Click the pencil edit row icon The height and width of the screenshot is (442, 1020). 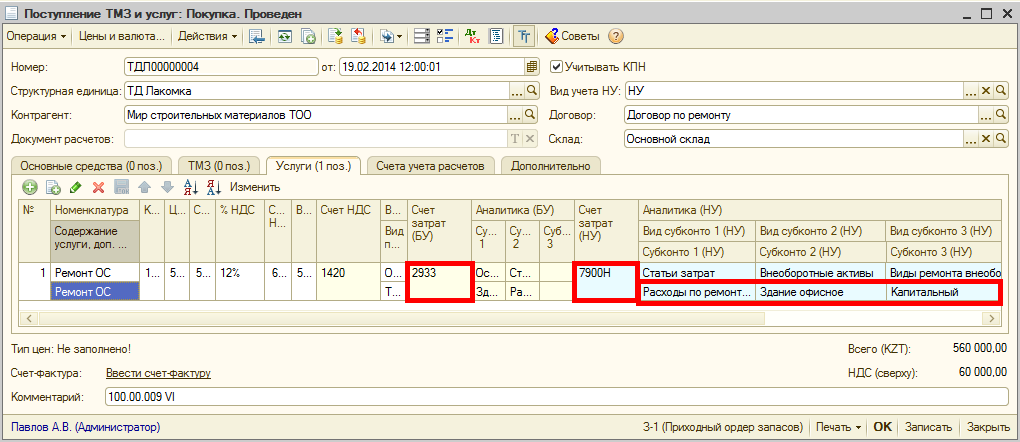coord(75,187)
